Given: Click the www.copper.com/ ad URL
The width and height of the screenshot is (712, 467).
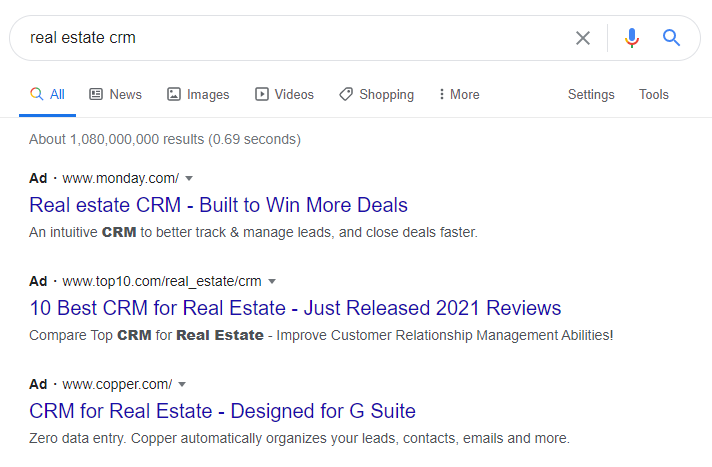Looking at the screenshot, I should (117, 384).
